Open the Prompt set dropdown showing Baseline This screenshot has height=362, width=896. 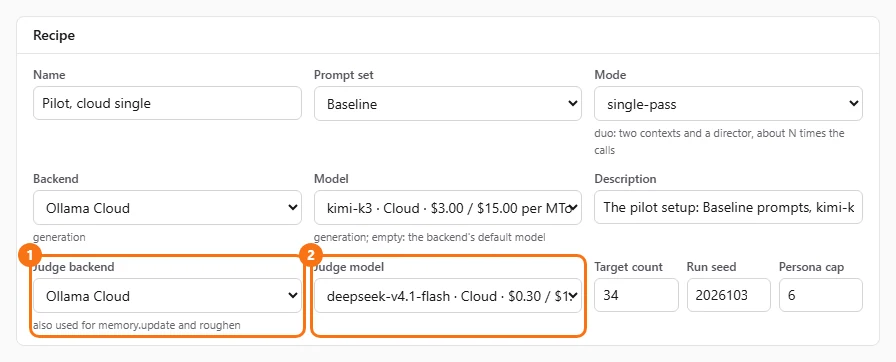[447, 103]
